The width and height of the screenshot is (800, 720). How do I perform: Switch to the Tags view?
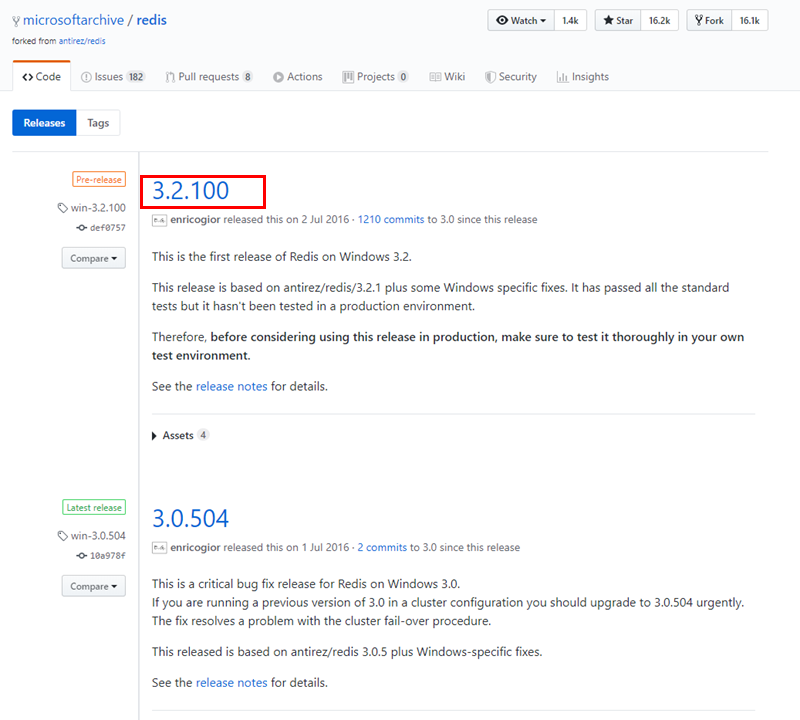coord(98,123)
